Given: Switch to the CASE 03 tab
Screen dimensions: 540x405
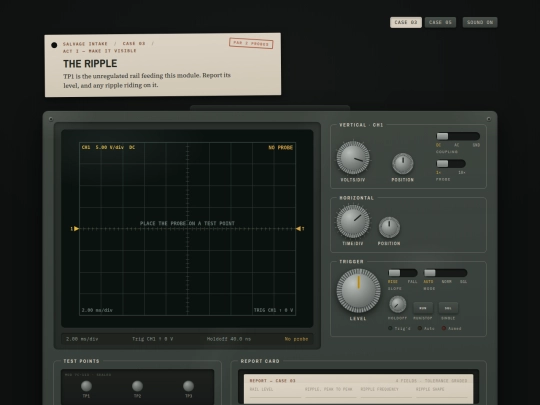Looking at the screenshot, I should pyautogui.click(x=406, y=22).
